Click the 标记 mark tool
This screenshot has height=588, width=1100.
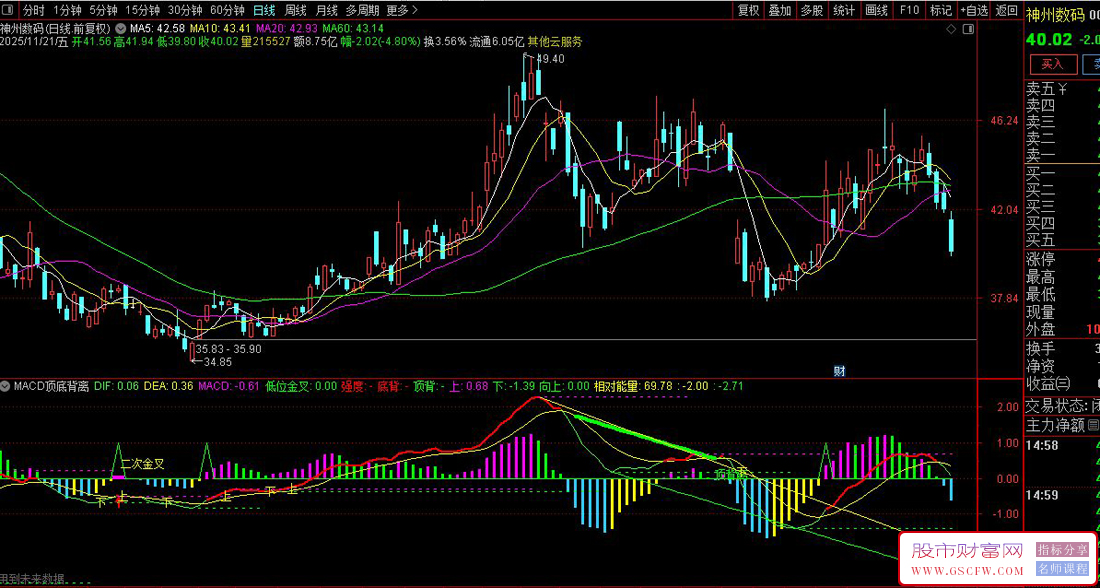[940, 10]
